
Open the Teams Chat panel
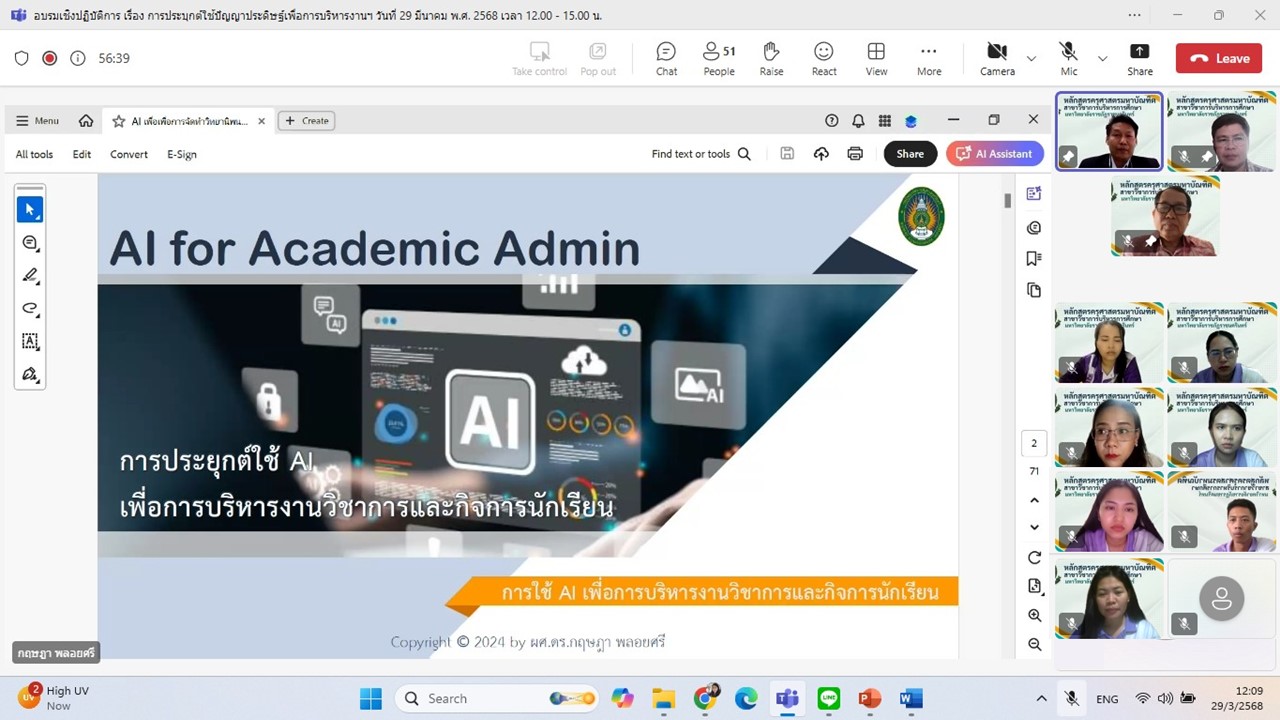coord(666,58)
